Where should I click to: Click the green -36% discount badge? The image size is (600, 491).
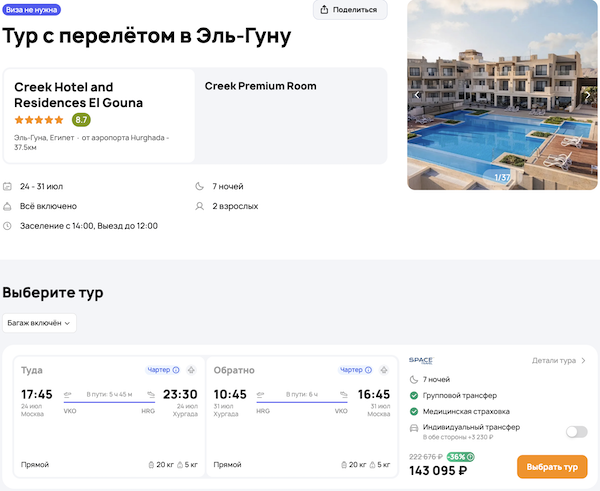[460, 457]
